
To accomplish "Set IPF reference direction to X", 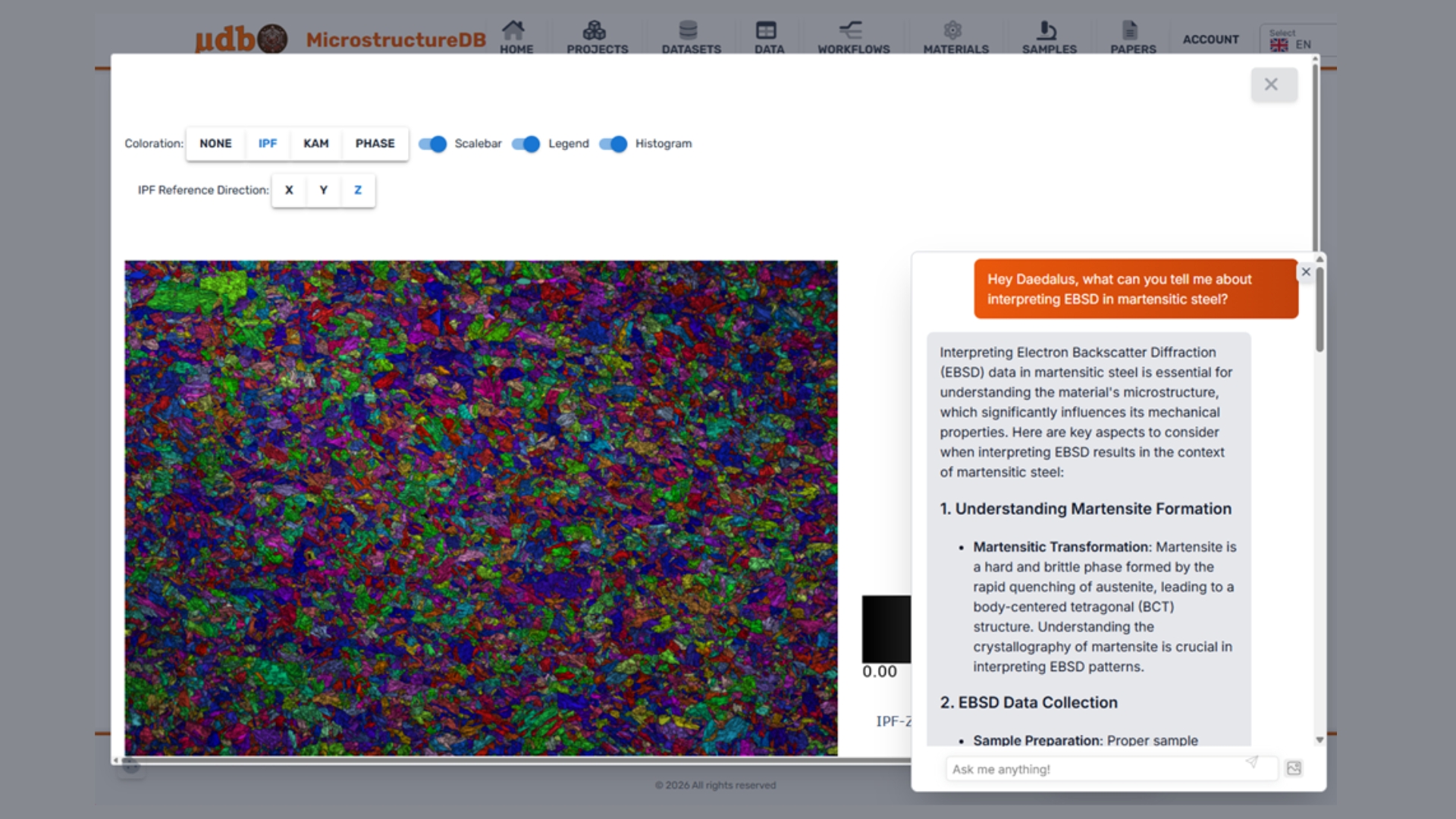I will (x=289, y=190).
